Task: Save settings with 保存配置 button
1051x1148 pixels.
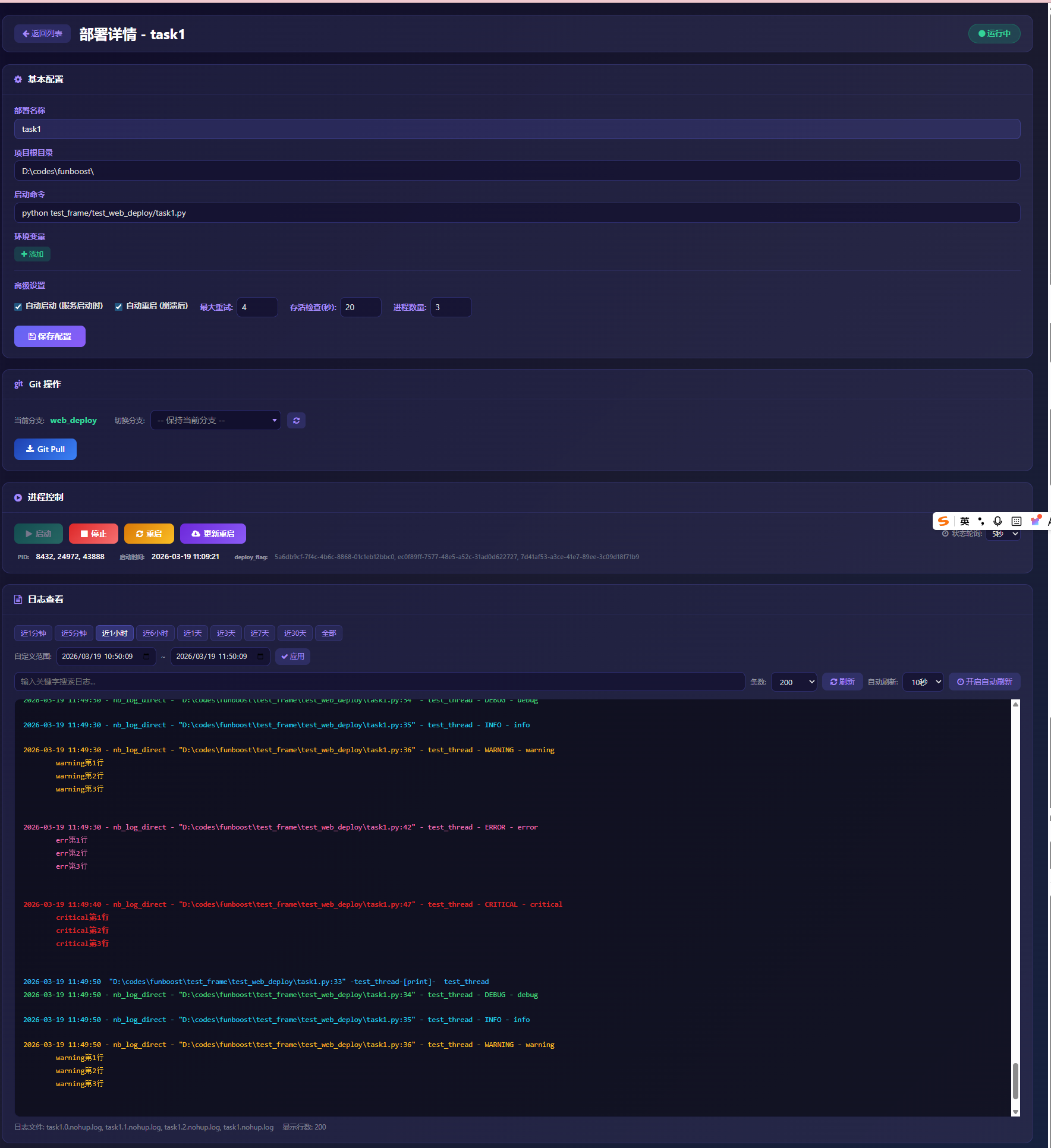Action: [x=50, y=336]
